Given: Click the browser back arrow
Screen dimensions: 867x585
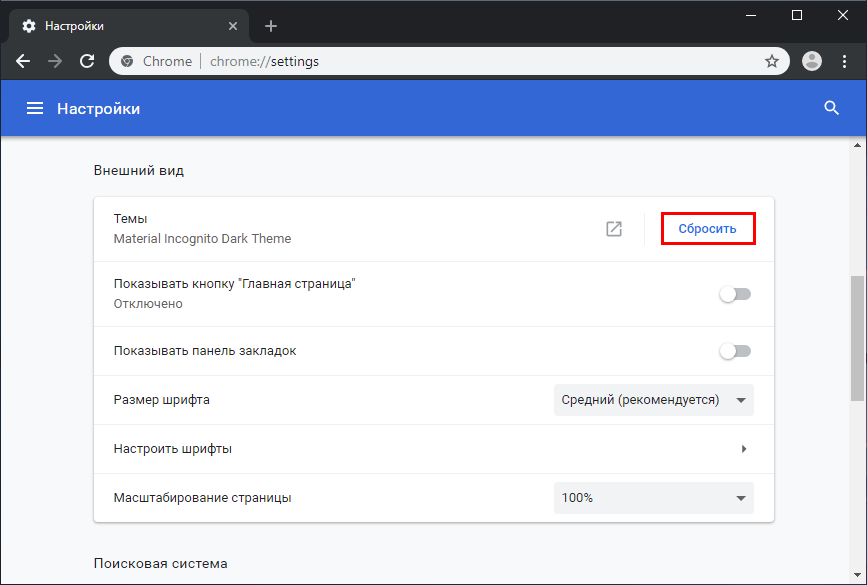Looking at the screenshot, I should tap(23, 61).
